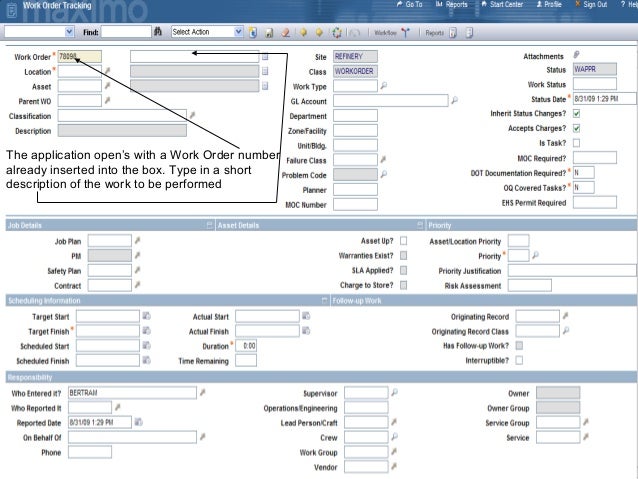Toggle Inherit Status Changes checkbox
This screenshot has height=479, width=638.
(x=577, y=114)
